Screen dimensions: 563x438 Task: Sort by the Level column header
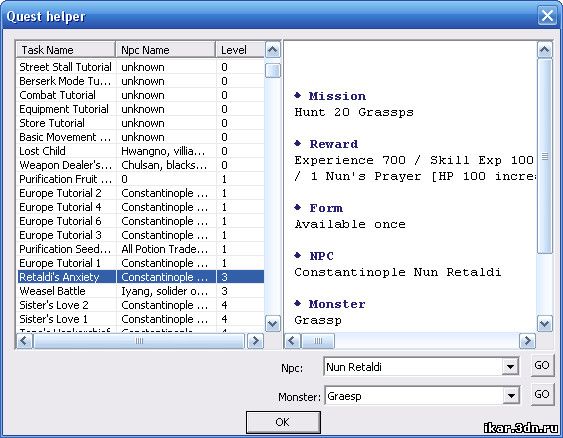click(x=240, y=50)
